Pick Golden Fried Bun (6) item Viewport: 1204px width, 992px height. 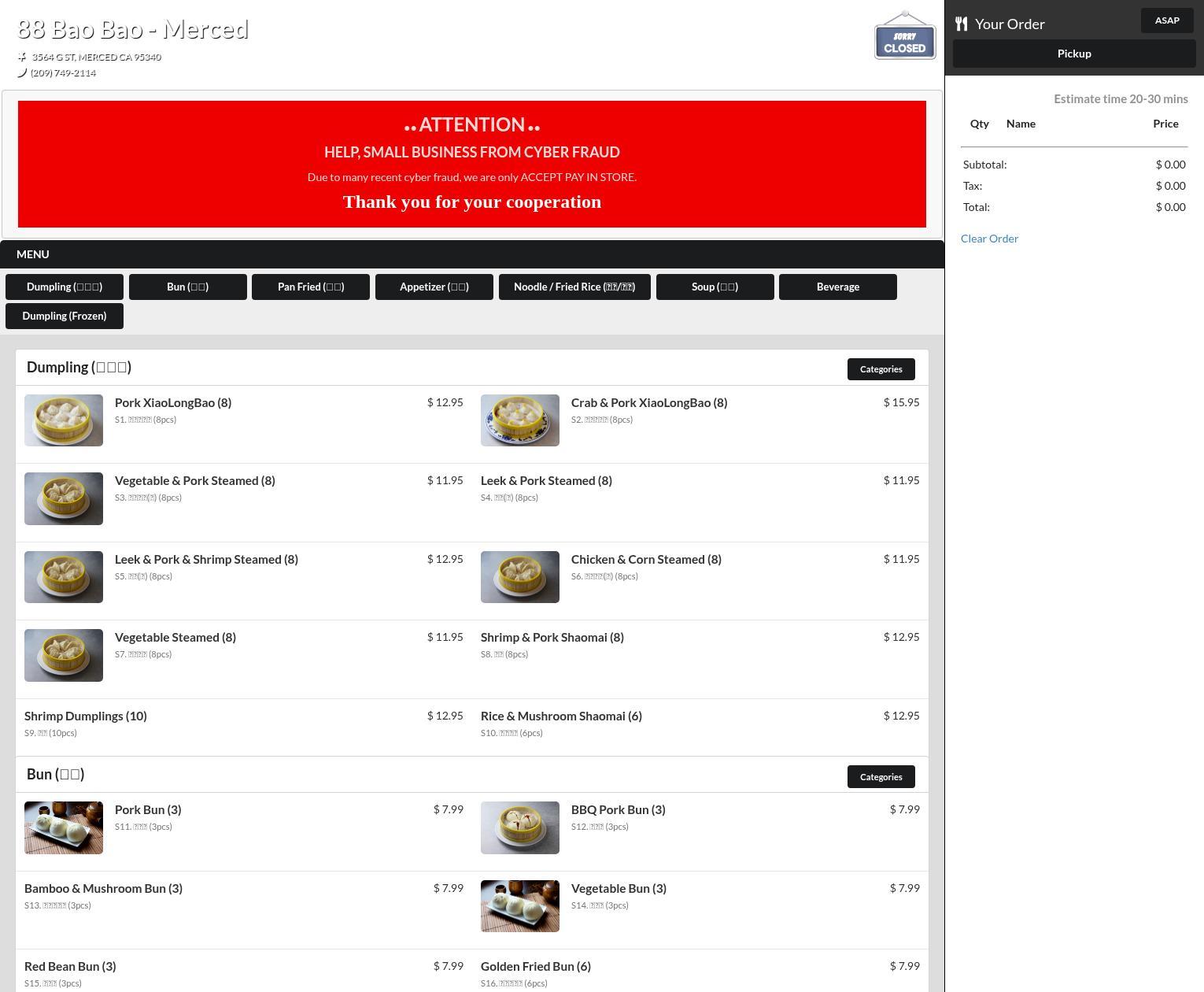click(x=536, y=967)
